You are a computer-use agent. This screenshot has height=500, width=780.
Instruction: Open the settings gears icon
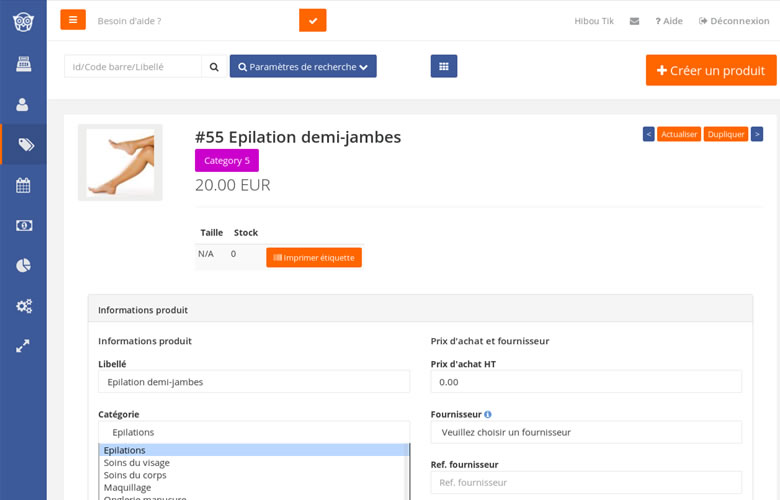pyautogui.click(x=24, y=305)
